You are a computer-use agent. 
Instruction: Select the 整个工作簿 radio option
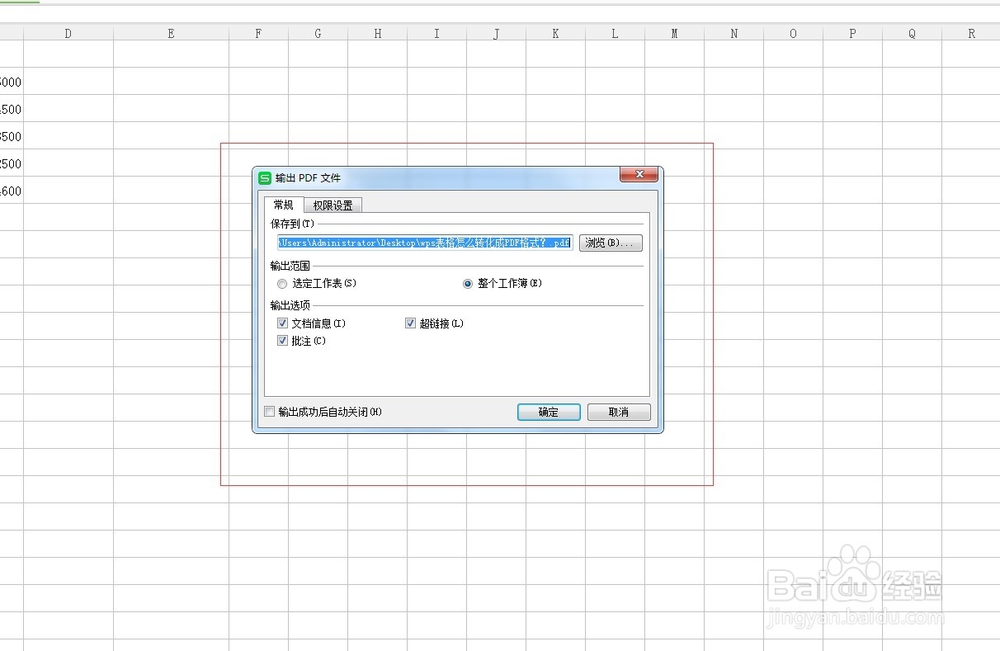click(467, 284)
